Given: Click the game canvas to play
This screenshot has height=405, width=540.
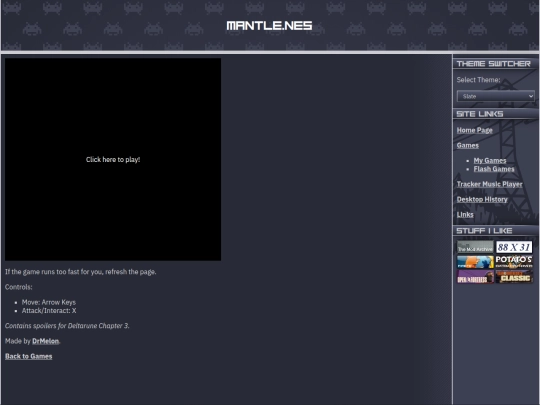Looking at the screenshot, I should (113, 159).
